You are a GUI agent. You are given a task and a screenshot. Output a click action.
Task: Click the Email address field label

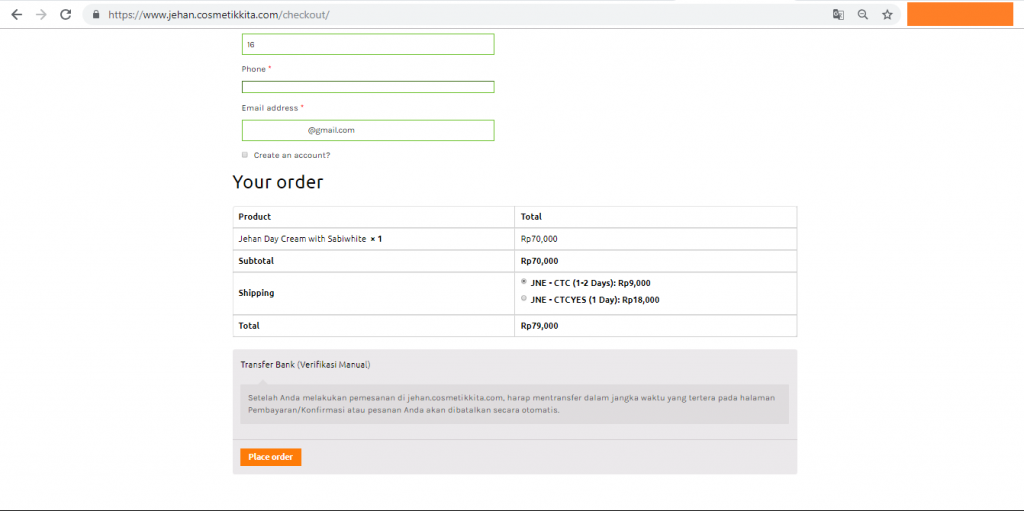(x=270, y=108)
